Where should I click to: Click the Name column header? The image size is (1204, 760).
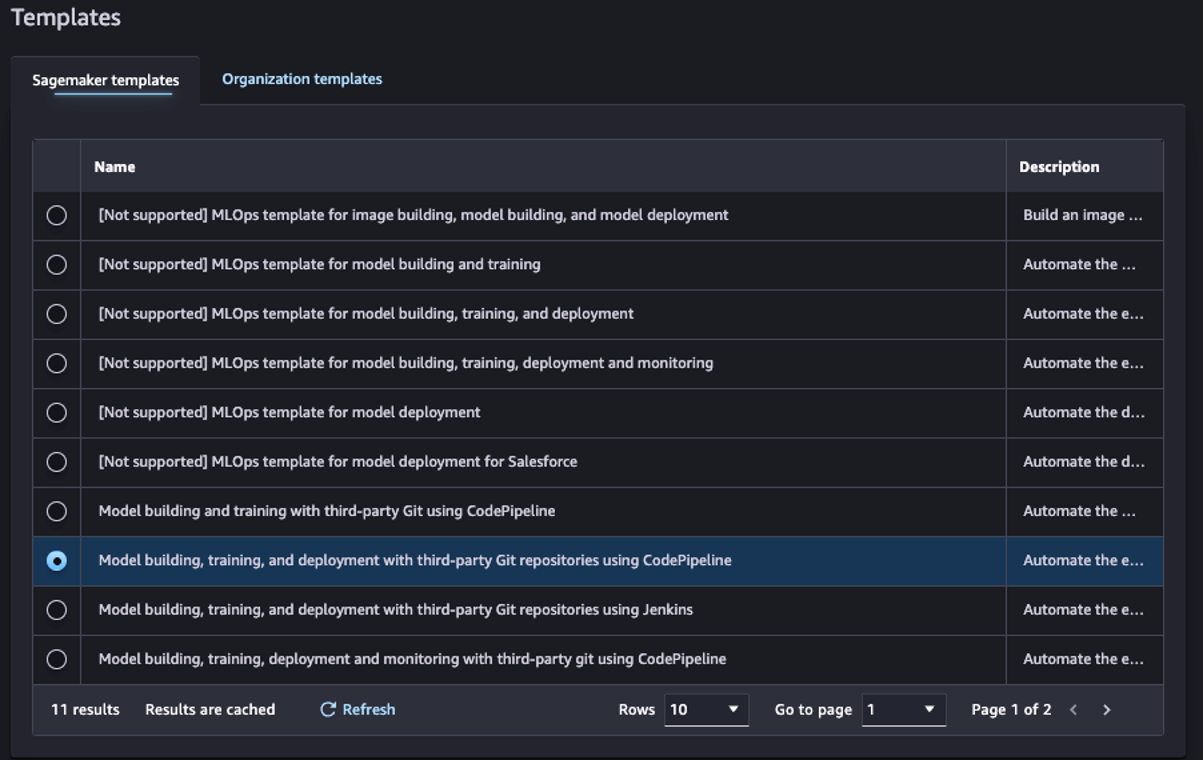pyautogui.click(x=114, y=166)
